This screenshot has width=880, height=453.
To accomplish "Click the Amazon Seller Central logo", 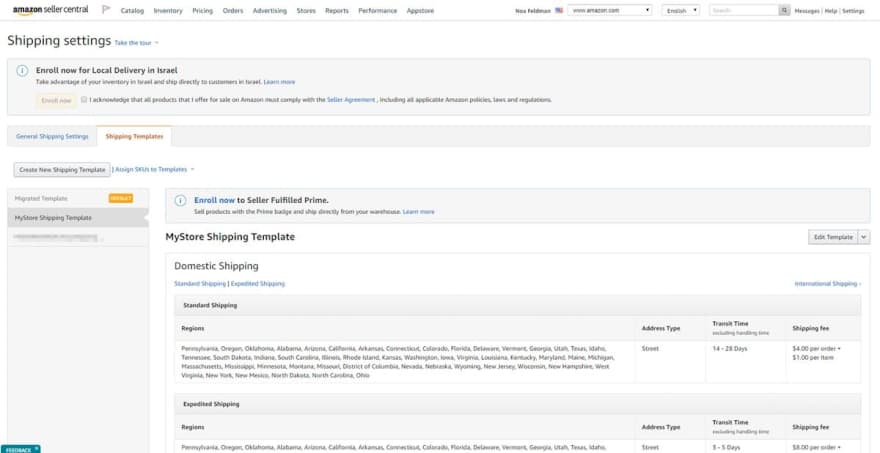I will tap(50, 10).
